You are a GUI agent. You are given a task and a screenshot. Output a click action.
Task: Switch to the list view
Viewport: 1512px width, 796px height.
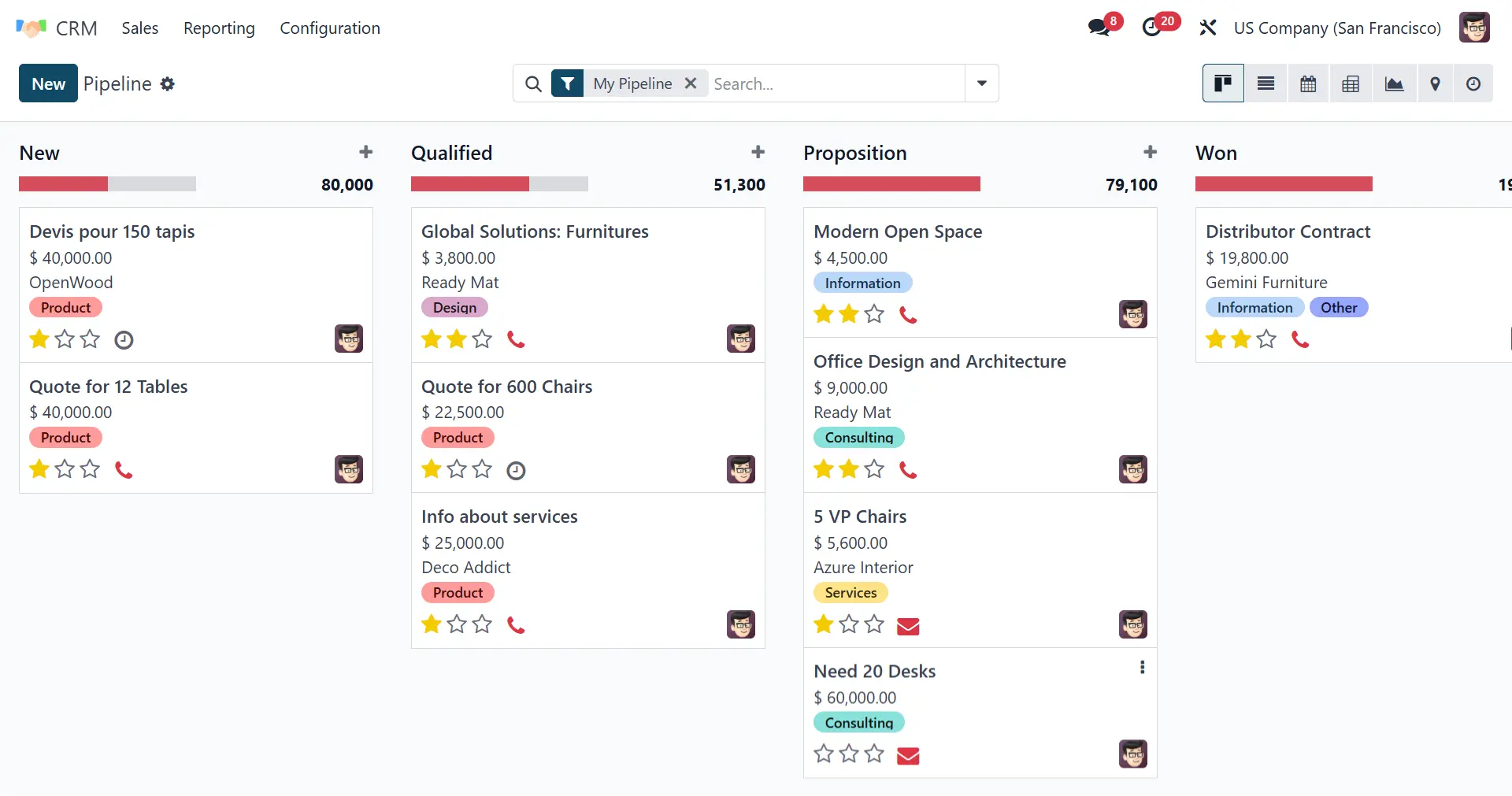point(1266,83)
